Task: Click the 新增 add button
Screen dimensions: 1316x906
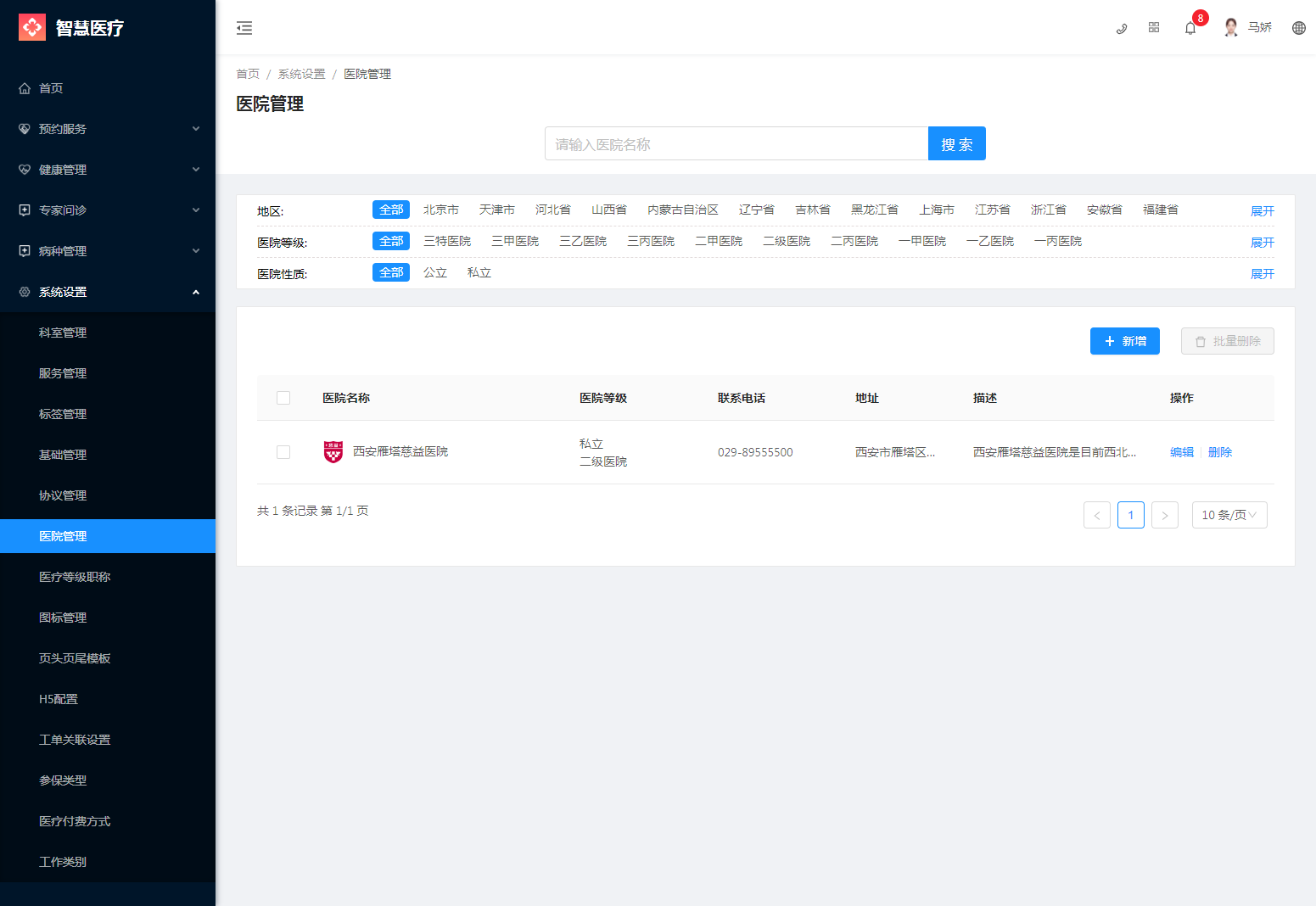Action: 1125,341
